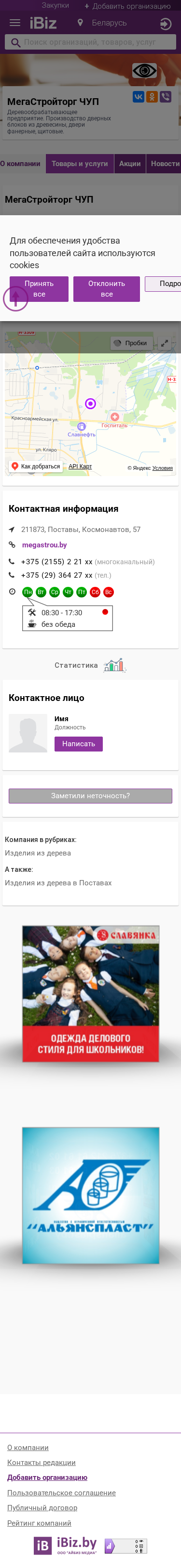Expand the map to fullscreen
The height and width of the screenshot is (1568, 181).
[x=165, y=343]
